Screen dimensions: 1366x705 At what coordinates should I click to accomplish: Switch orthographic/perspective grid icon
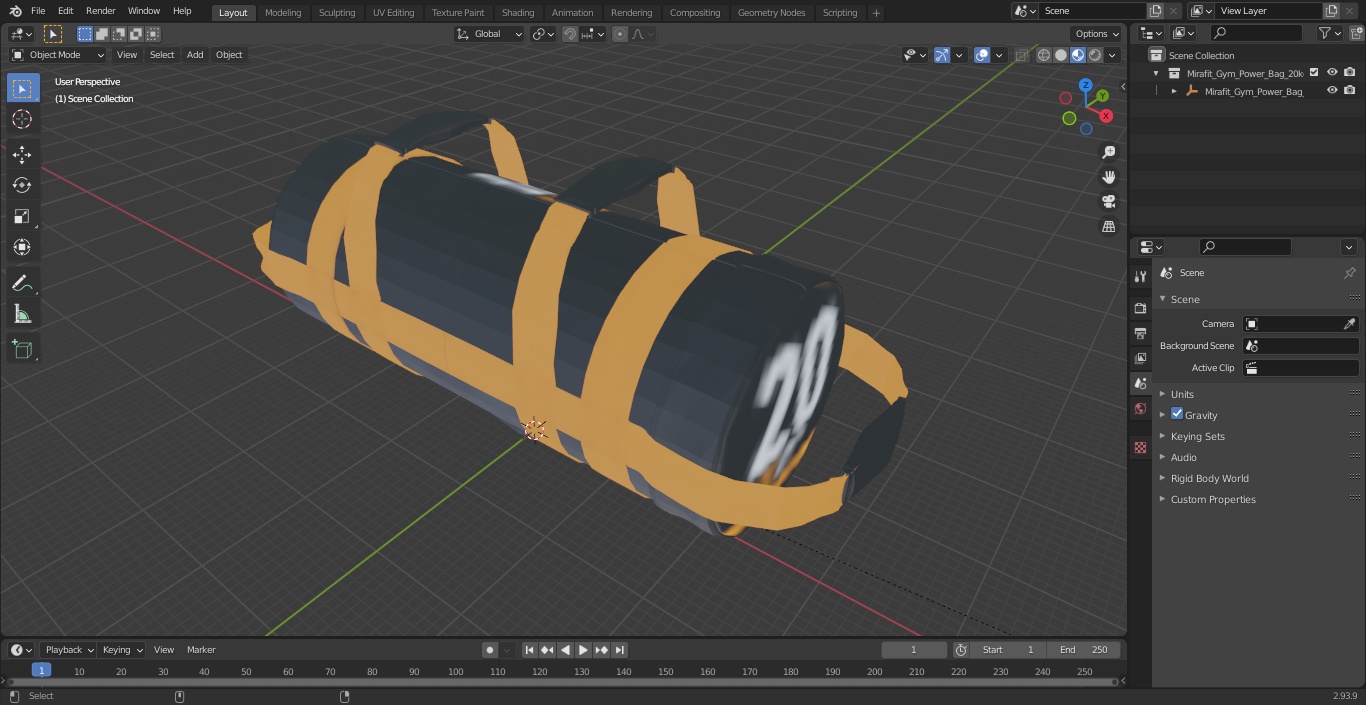click(1108, 227)
